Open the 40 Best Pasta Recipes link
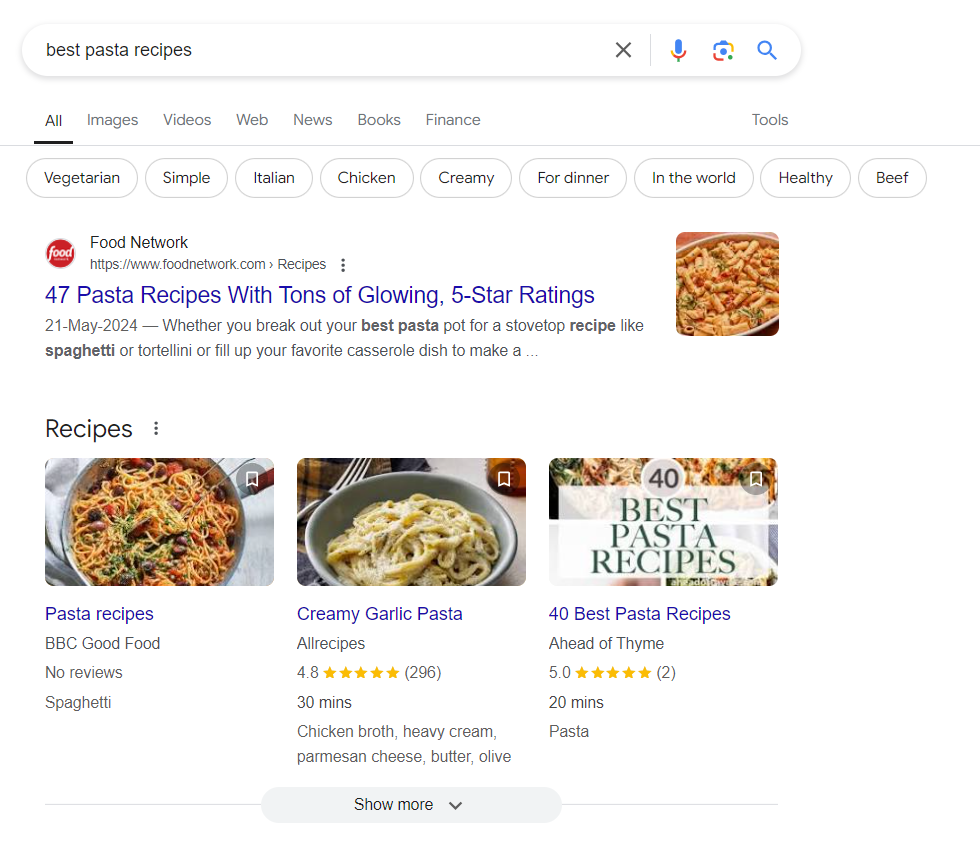 point(639,614)
